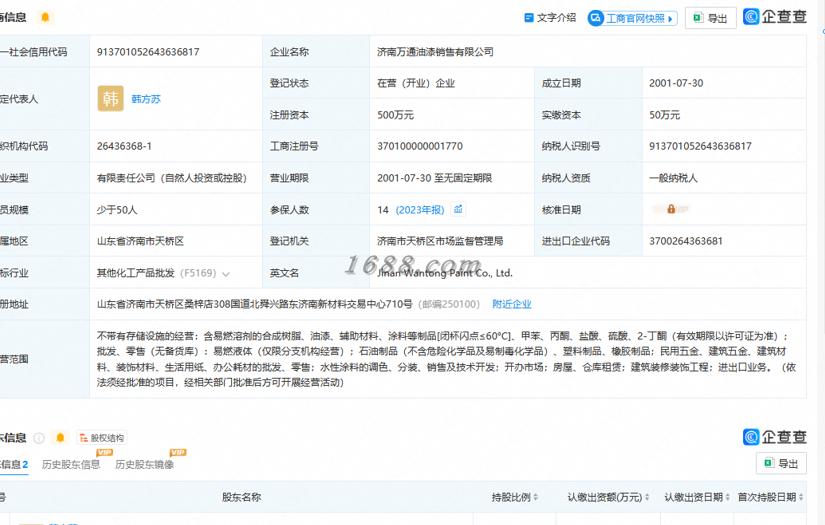Select company type 有限责任公司（自然人投资或控股）
This screenshot has height=525, width=825.
pos(172,178)
